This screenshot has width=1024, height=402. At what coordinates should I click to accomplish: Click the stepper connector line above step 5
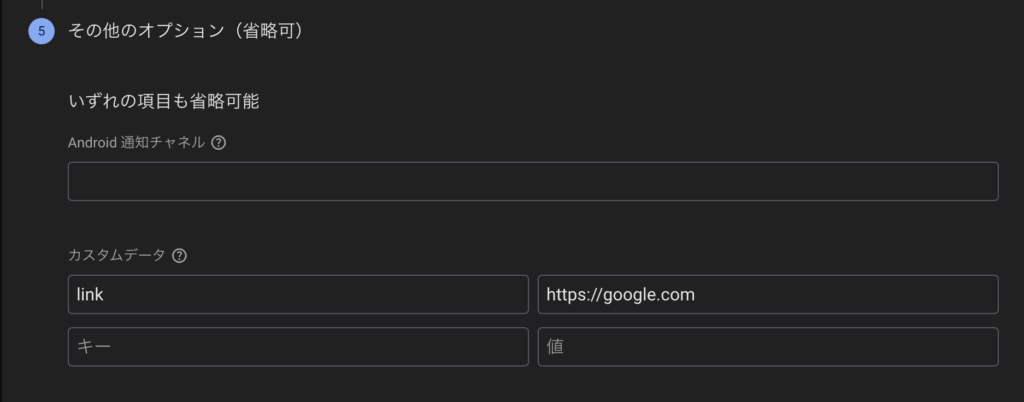coord(42,5)
